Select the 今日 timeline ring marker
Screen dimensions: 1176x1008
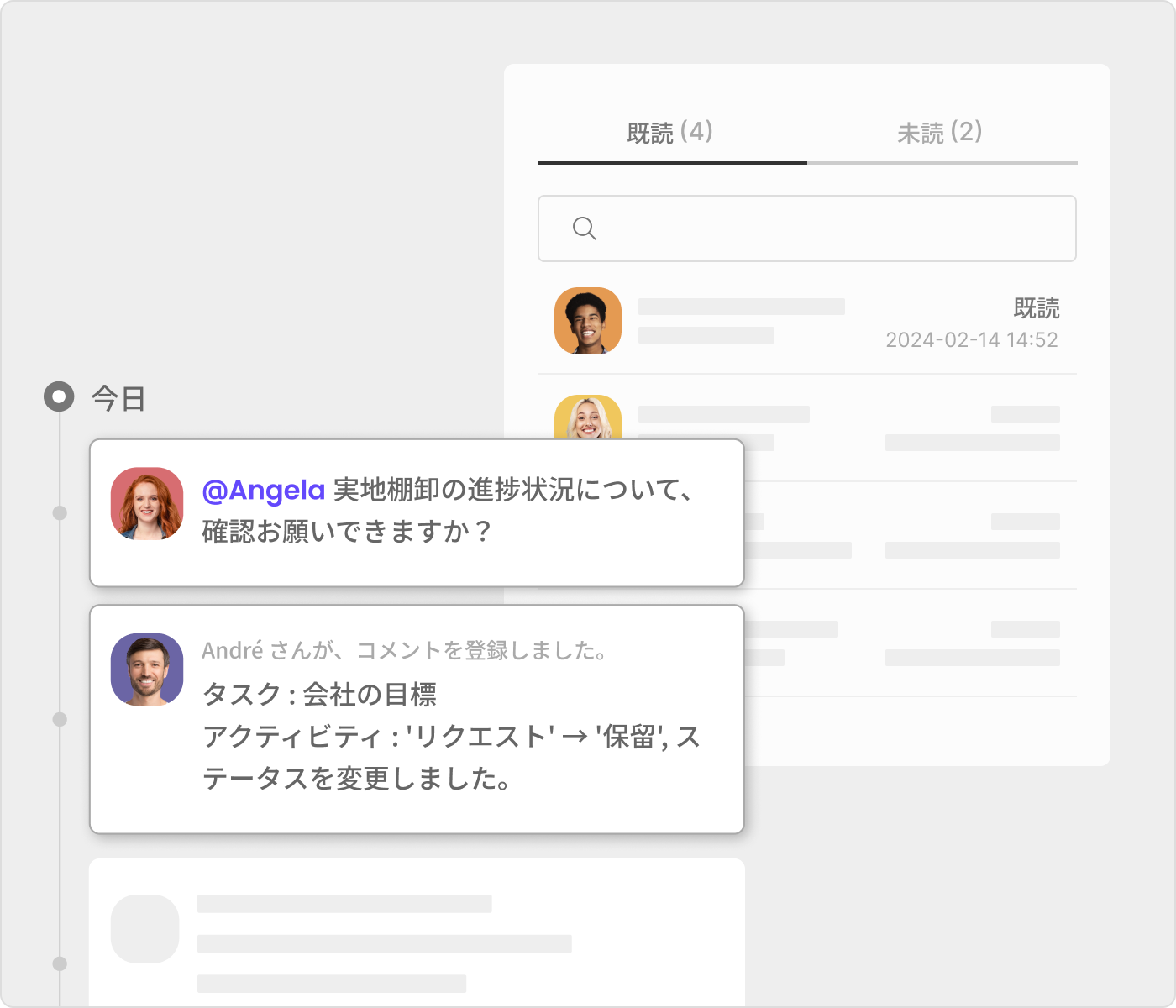(x=59, y=396)
